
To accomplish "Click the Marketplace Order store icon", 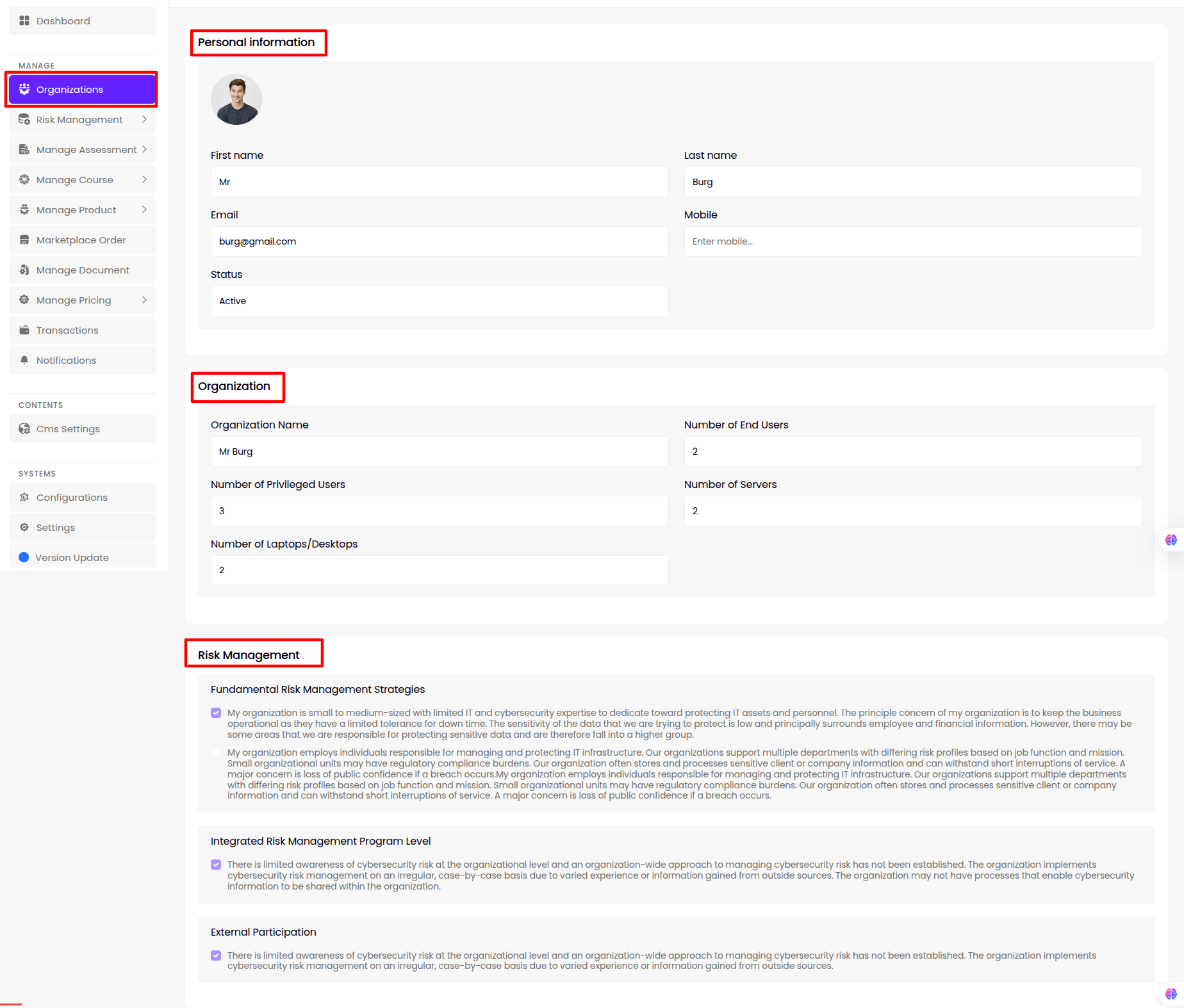I will pyautogui.click(x=24, y=240).
